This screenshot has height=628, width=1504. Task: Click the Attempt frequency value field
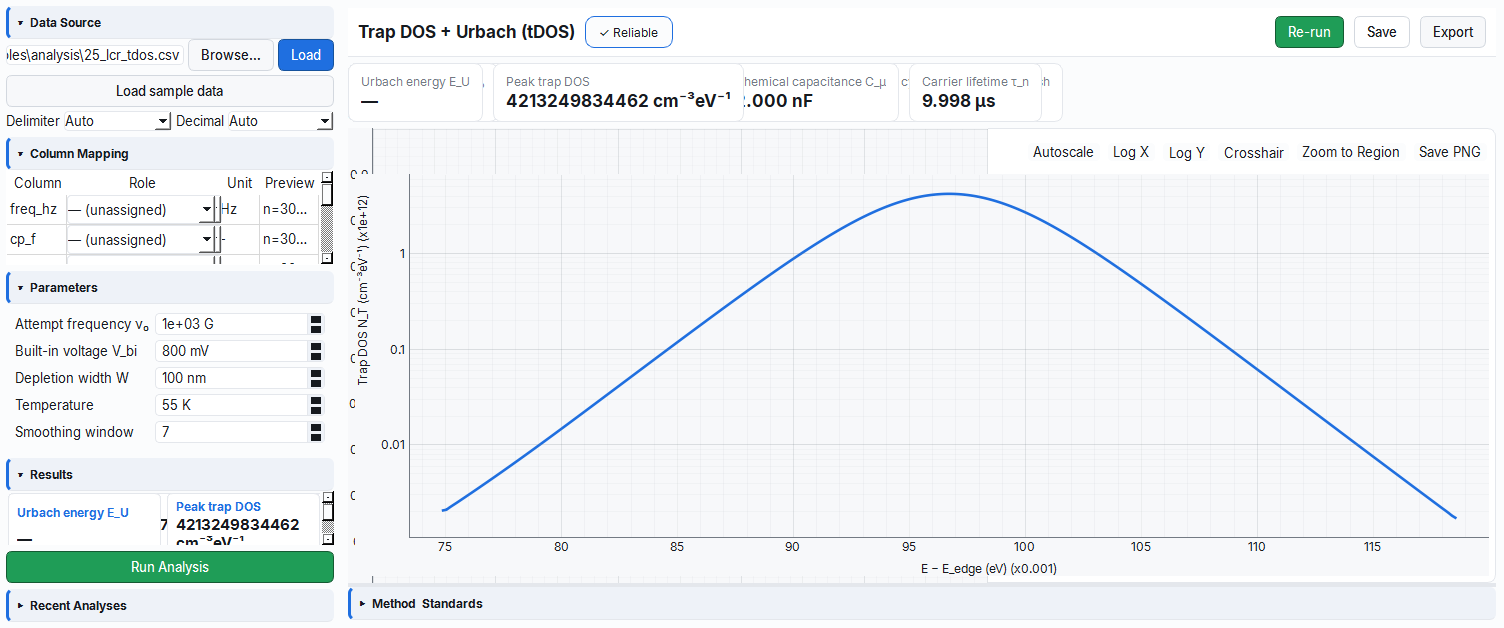(x=232, y=324)
